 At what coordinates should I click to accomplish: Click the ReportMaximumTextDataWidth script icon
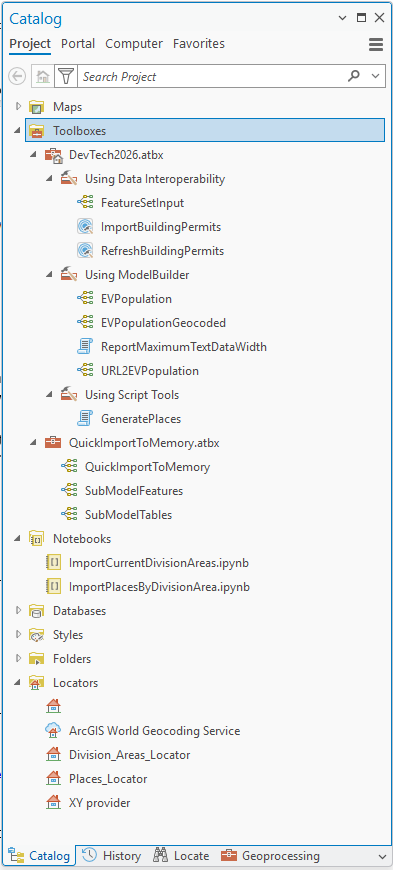[x=85, y=347]
